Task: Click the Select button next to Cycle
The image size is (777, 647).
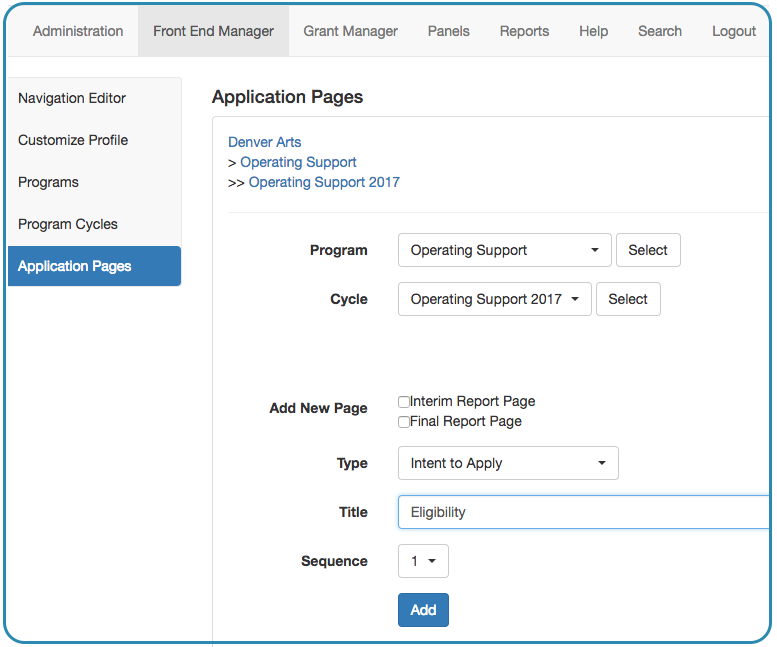Action: pos(628,299)
